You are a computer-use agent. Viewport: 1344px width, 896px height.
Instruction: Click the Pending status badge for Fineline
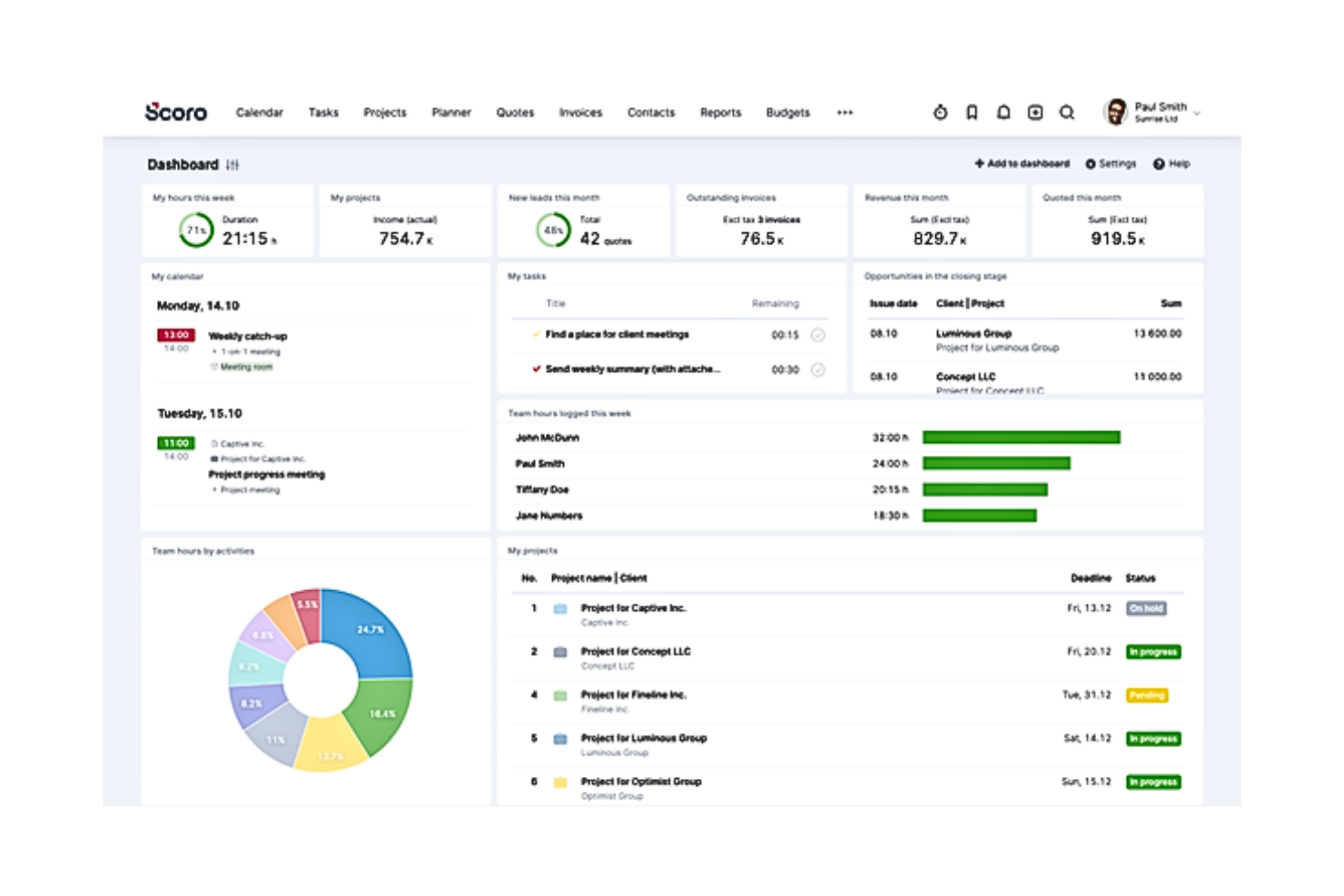click(1147, 695)
